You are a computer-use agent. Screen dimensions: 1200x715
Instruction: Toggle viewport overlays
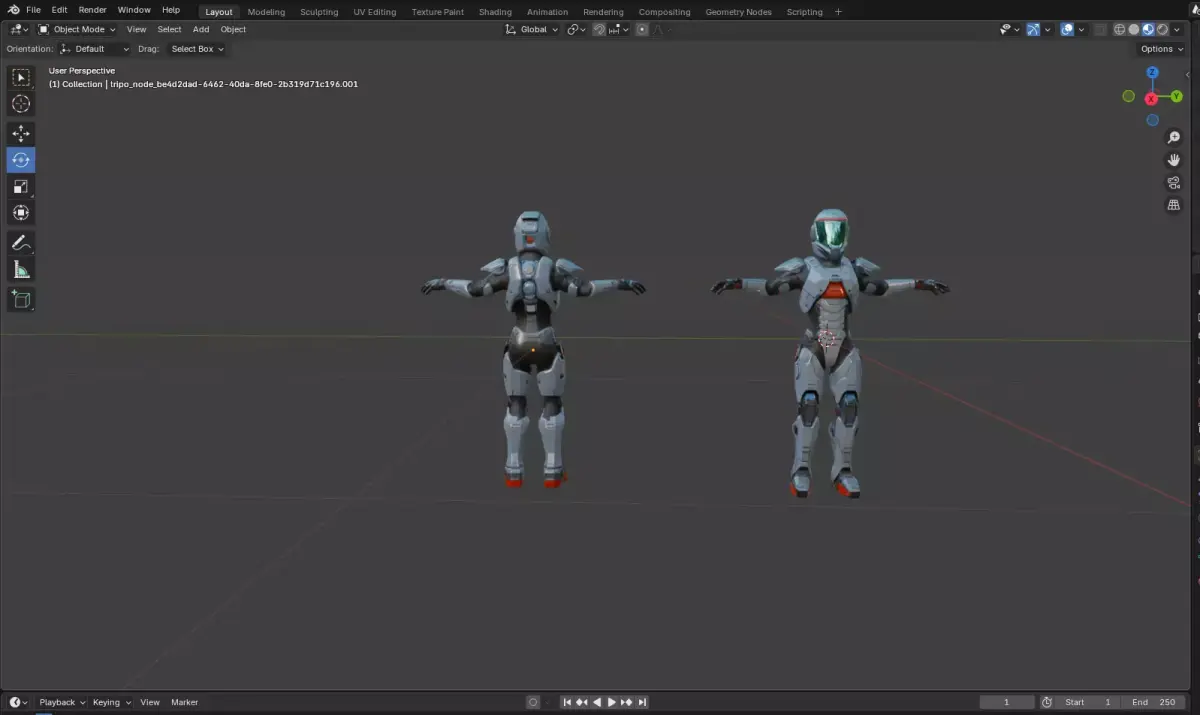coord(1067,29)
